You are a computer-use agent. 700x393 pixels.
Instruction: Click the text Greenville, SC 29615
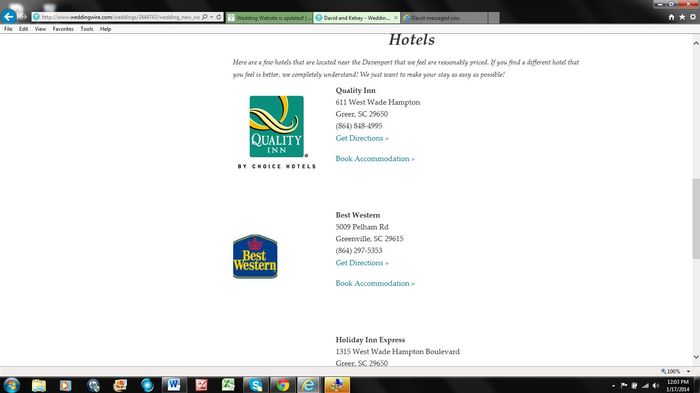coord(369,239)
